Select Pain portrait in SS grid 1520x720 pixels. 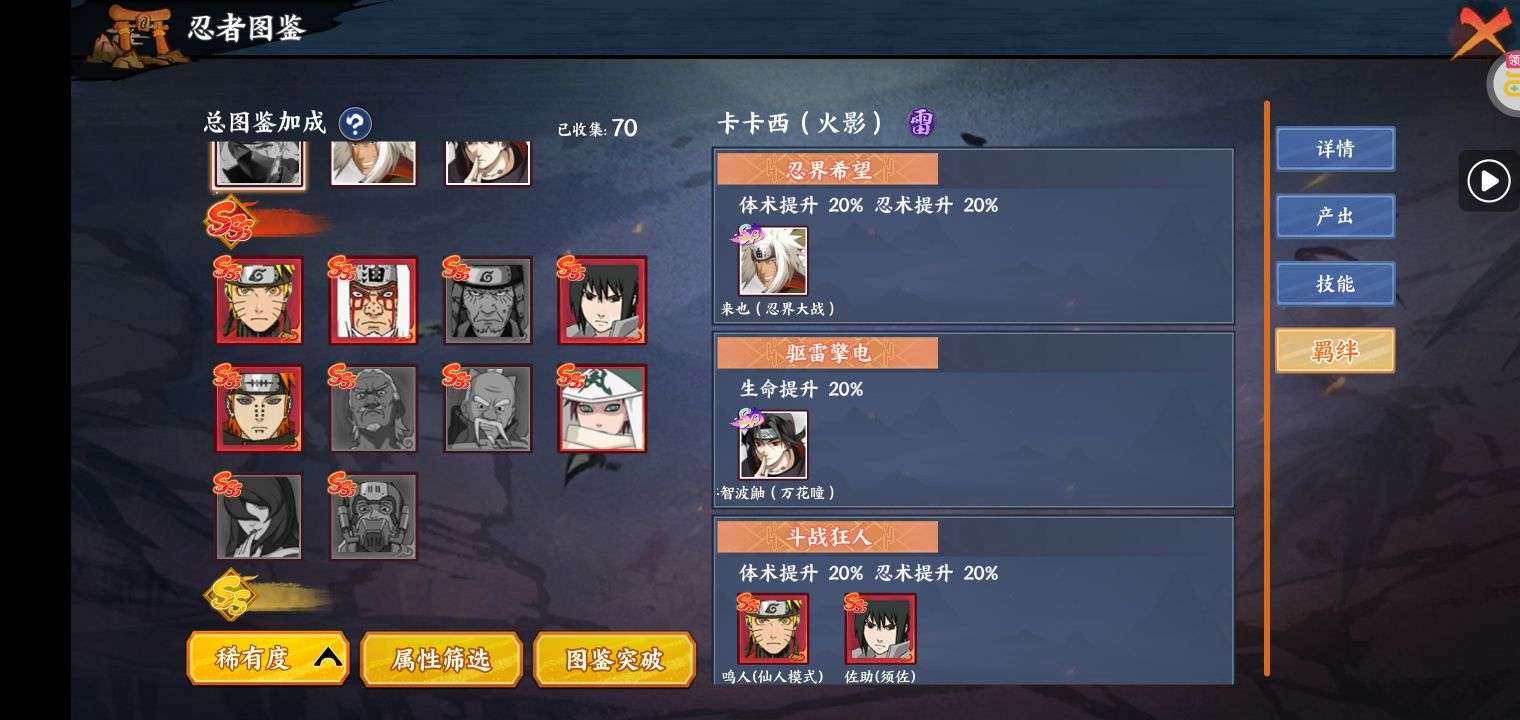[x=258, y=408]
